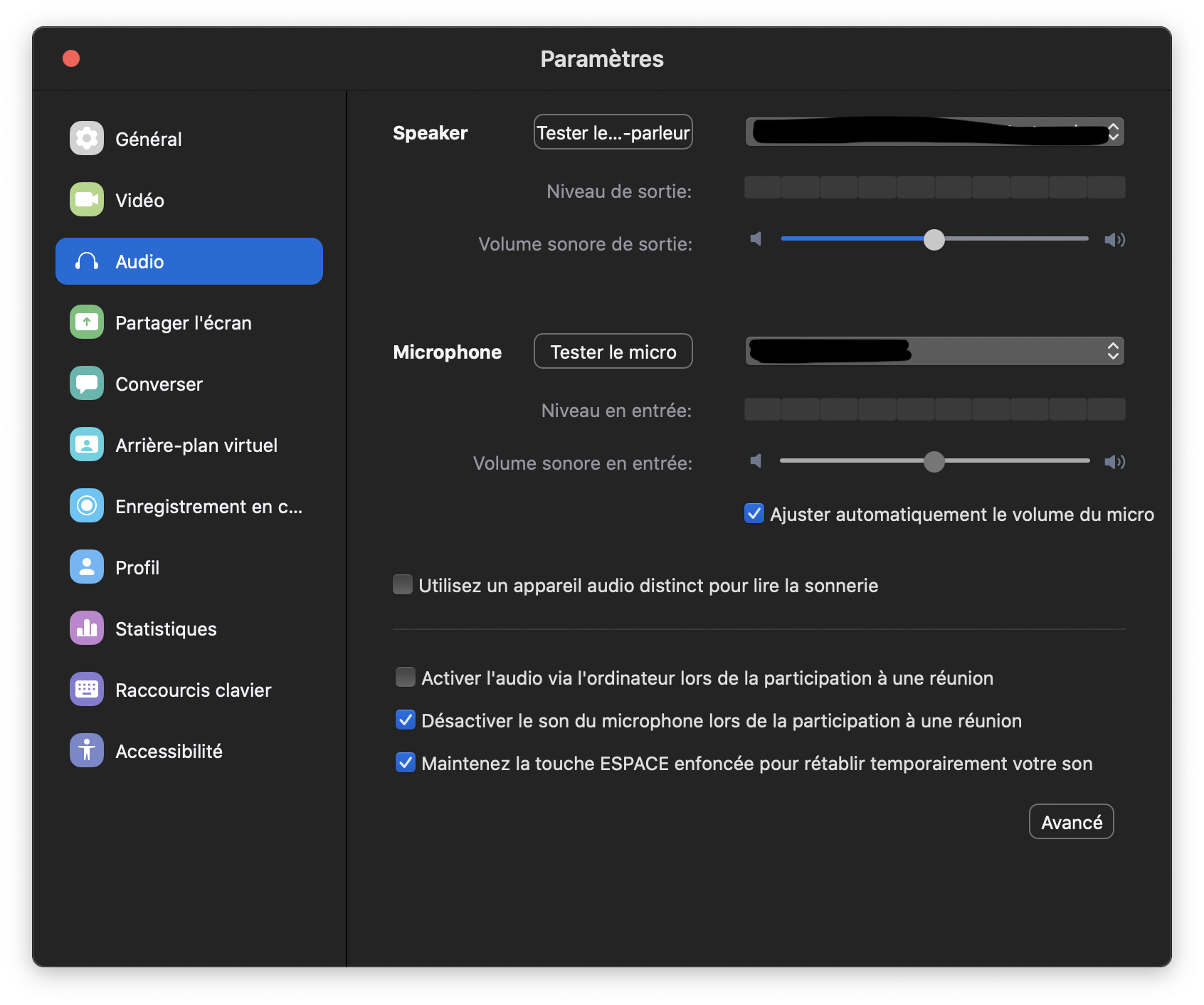The height and width of the screenshot is (1005, 1204).
Task: Click the Général gear icon
Action: pos(87,138)
